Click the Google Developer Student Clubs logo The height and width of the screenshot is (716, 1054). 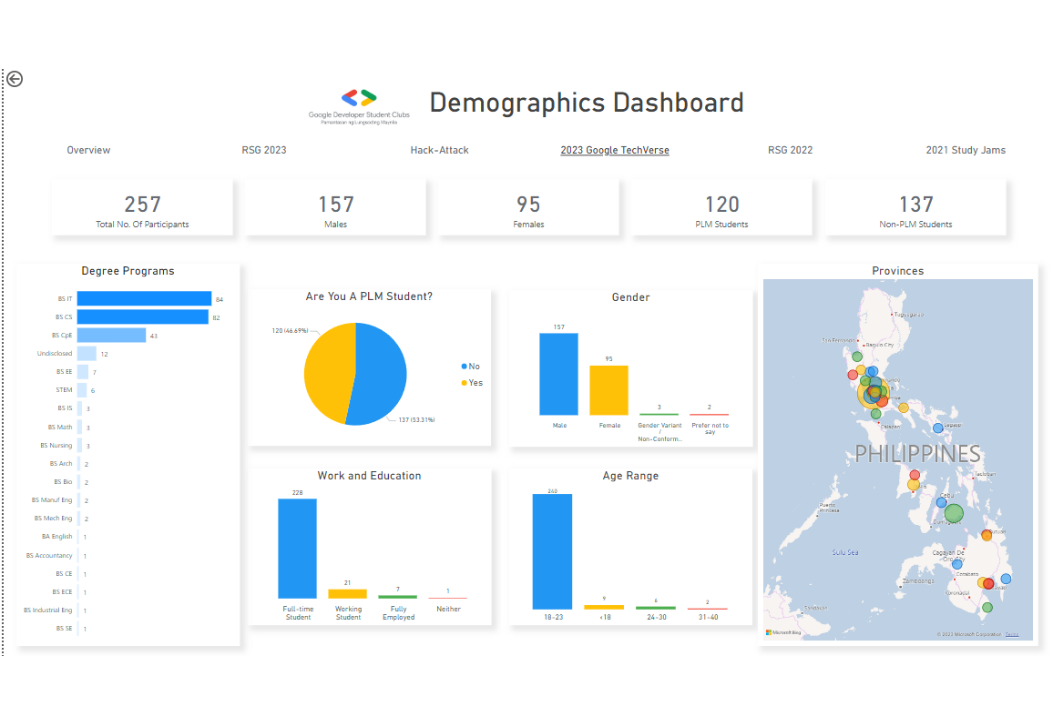[x=359, y=98]
